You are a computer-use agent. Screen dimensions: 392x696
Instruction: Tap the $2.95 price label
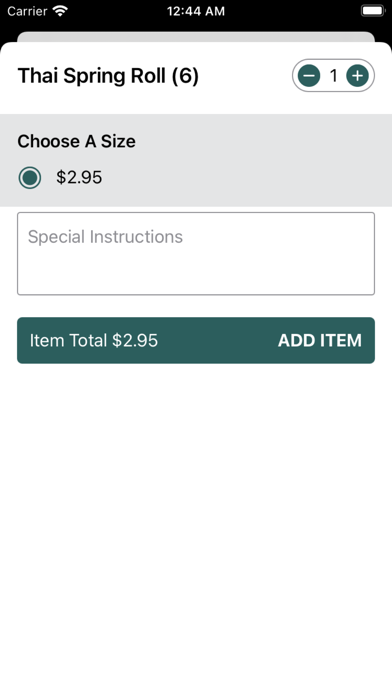[x=79, y=178]
